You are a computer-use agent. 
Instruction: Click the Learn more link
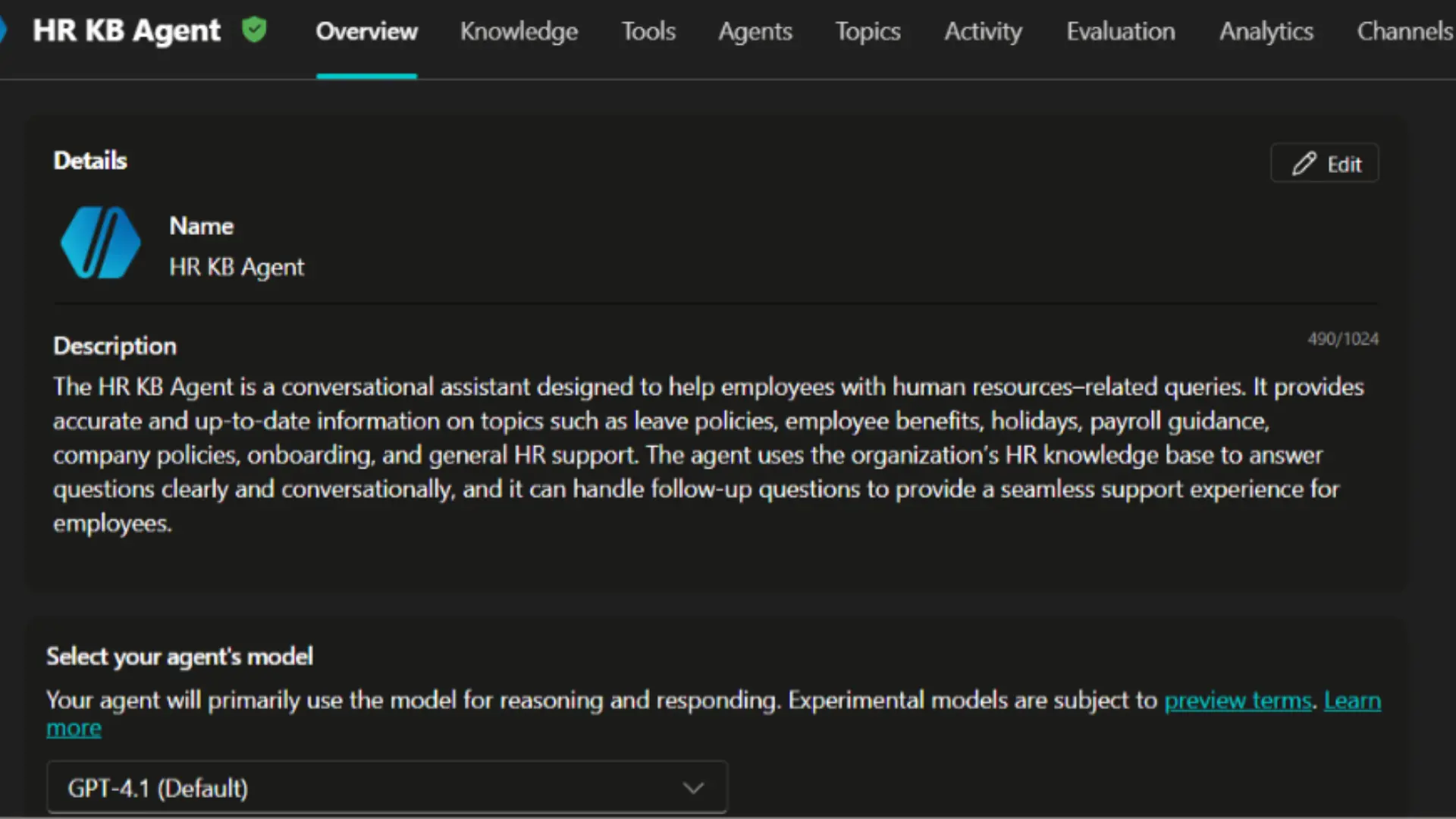point(1352,700)
